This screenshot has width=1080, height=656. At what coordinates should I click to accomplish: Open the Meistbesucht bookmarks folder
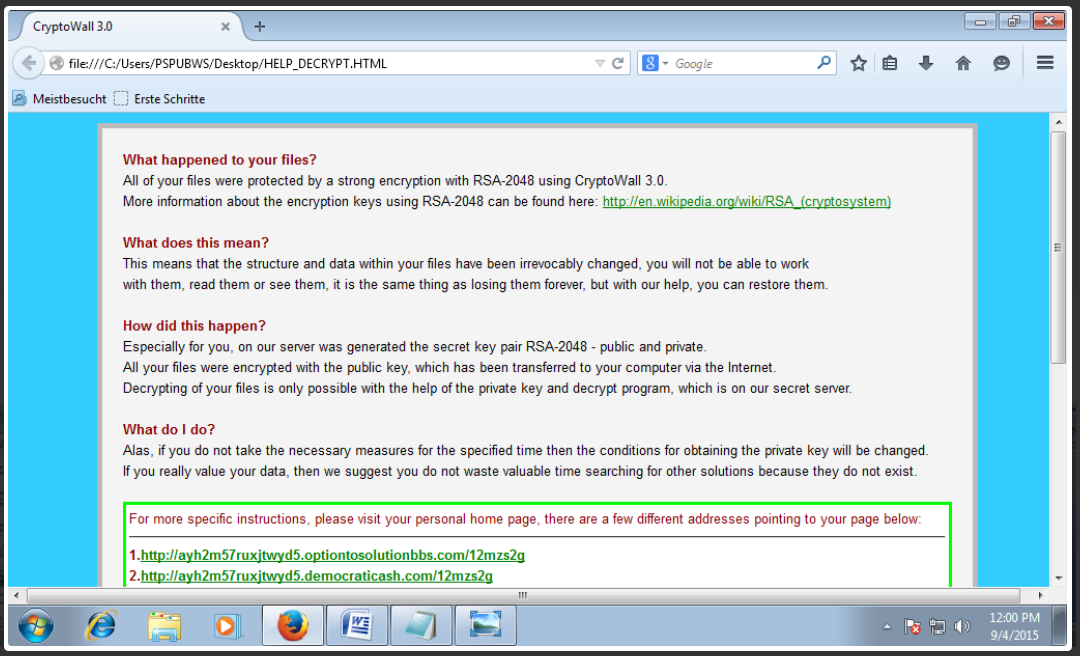(60, 99)
